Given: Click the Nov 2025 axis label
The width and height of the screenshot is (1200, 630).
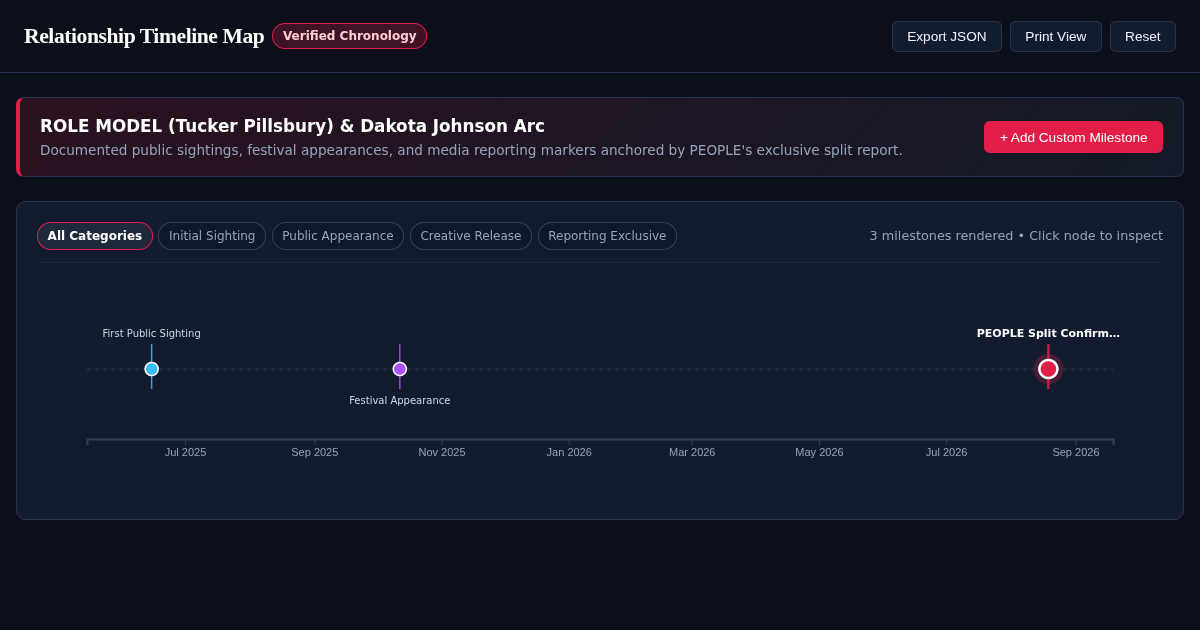Looking at the screenshot, I should (442, 452).
